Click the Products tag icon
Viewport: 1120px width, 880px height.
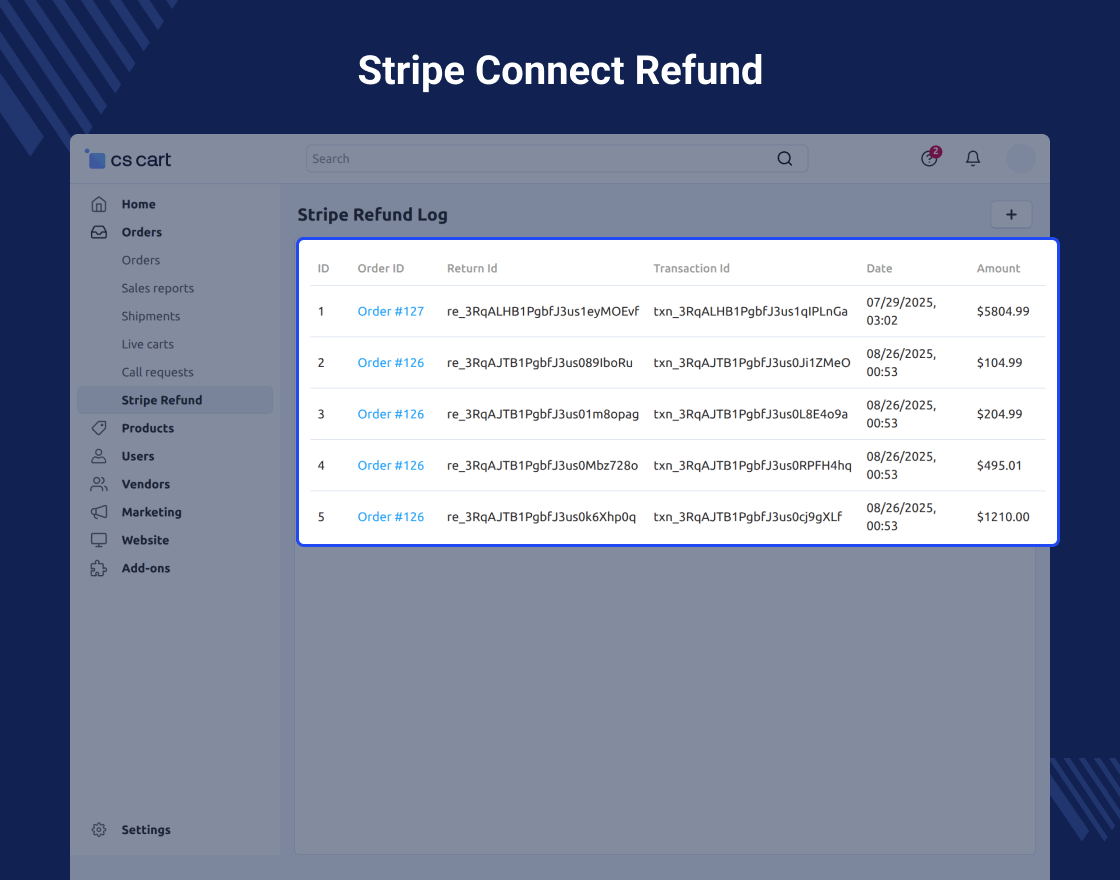coord(99,428)
